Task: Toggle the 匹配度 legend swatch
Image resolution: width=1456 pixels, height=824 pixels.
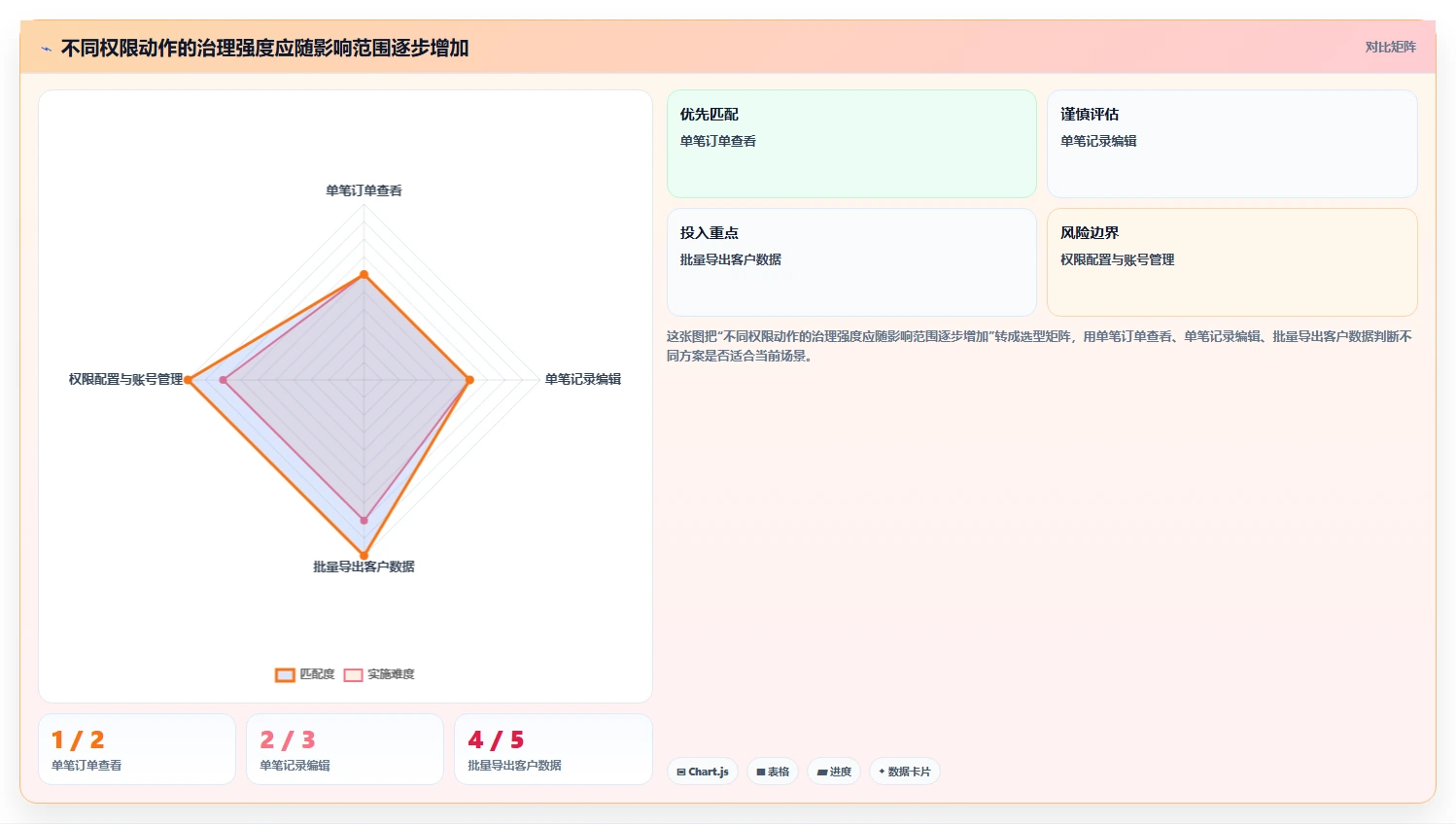Action: 285,674
